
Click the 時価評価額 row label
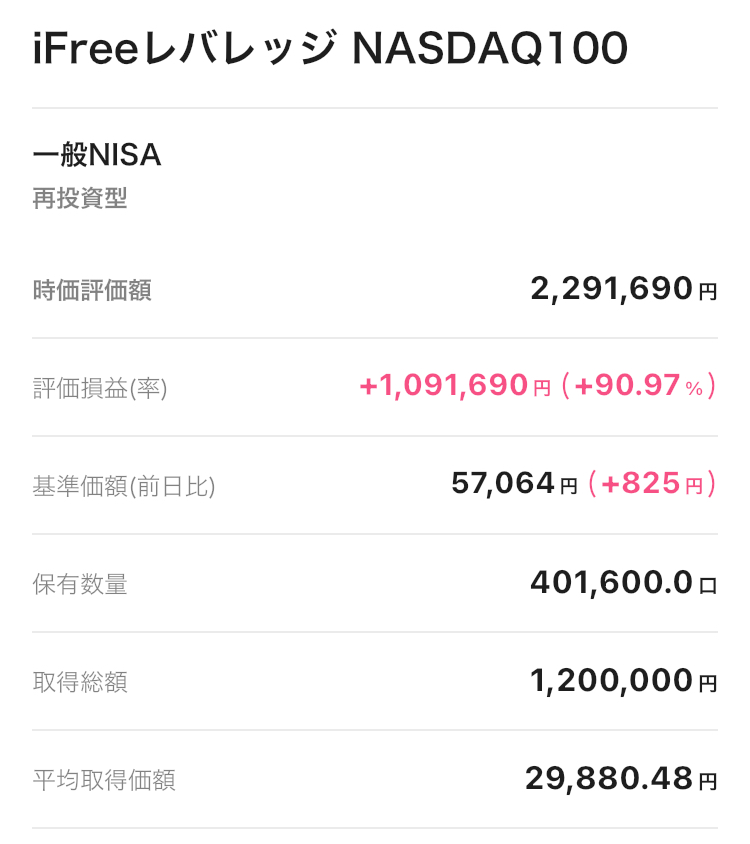[x=92, y=290]
